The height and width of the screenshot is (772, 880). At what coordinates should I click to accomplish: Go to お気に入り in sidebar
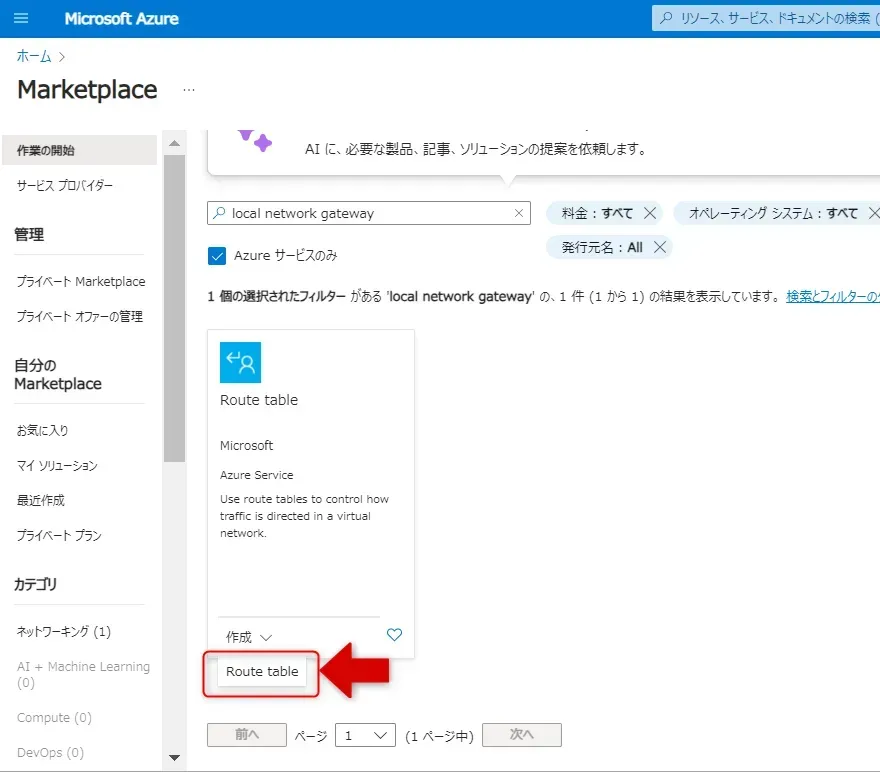click(x=43, y=431)
